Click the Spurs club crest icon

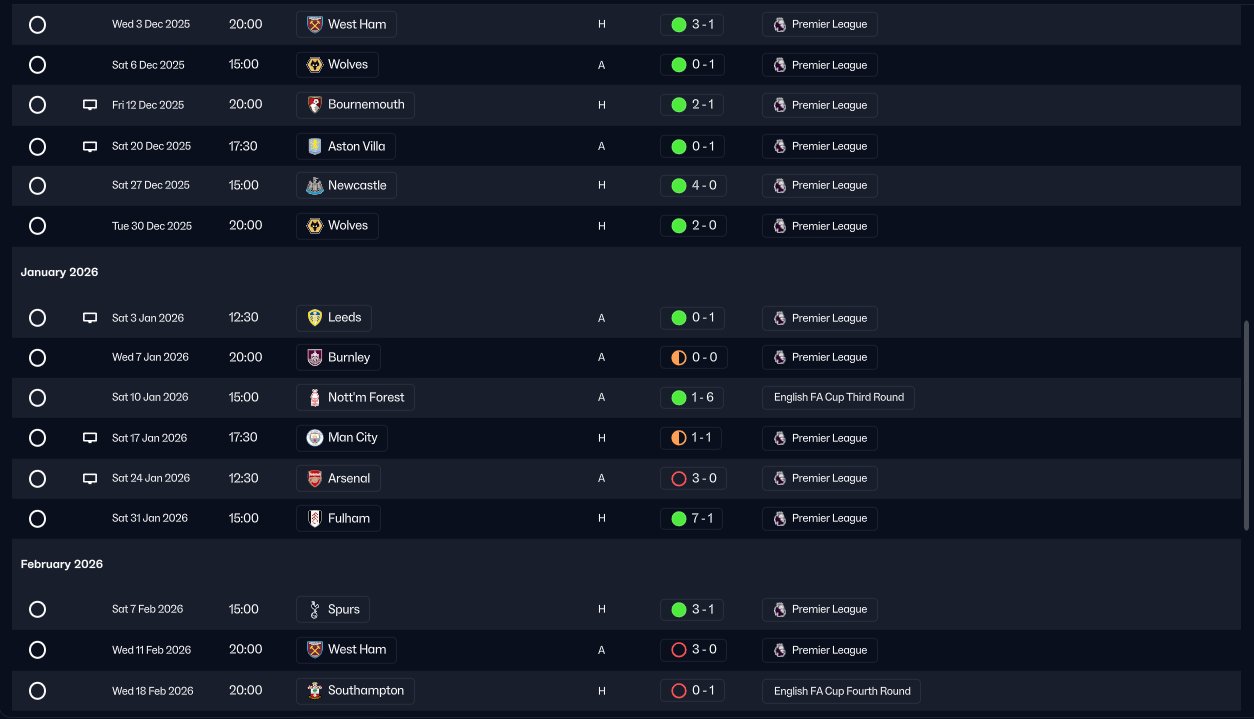tap(314, 609)
